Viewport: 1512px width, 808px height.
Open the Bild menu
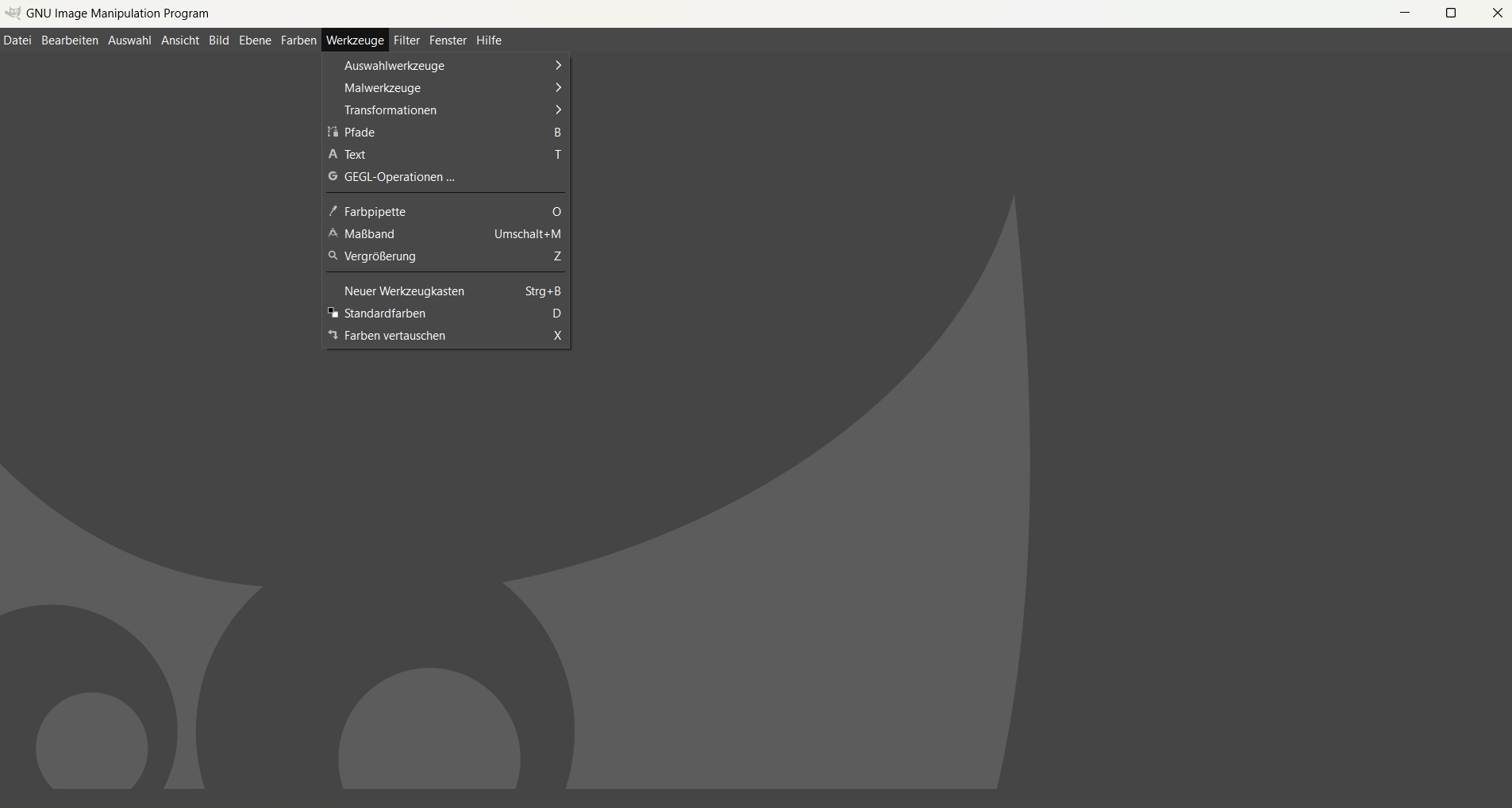219,40
